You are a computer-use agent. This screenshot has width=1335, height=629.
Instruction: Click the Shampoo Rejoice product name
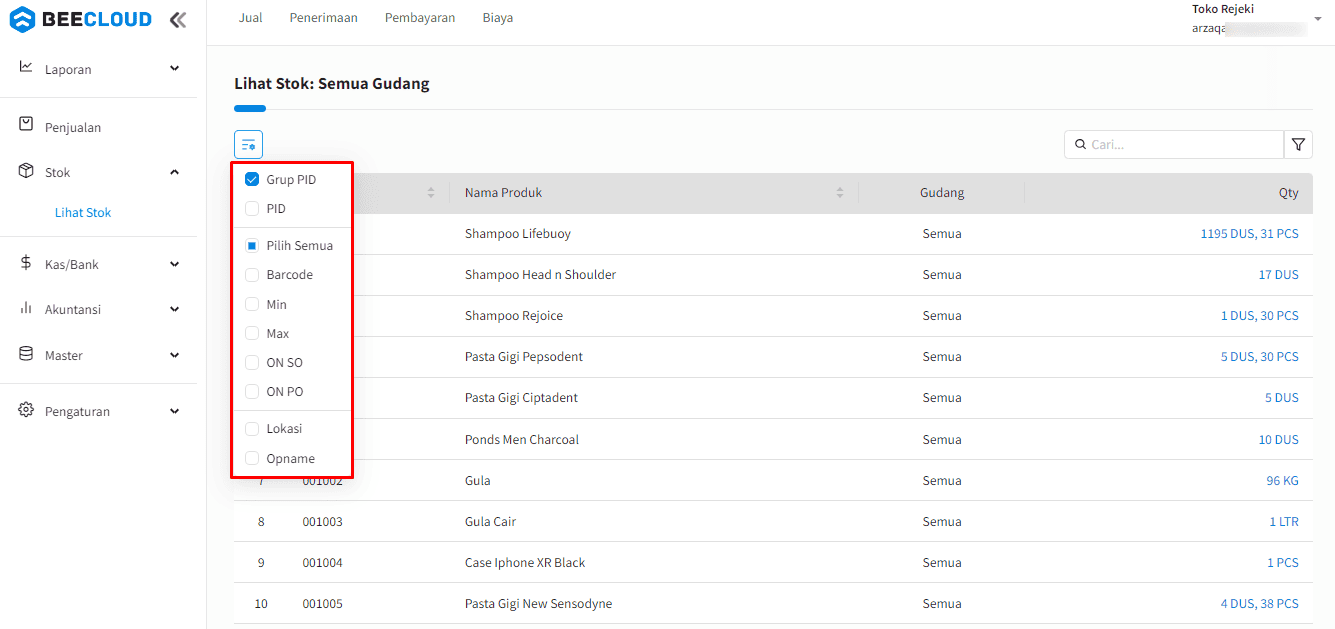pos(514,316)
